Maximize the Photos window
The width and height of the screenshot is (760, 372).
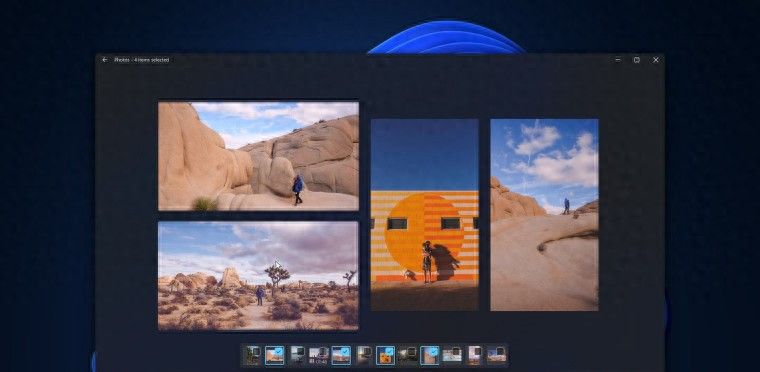pyautogui.click(x=637, y=60)
